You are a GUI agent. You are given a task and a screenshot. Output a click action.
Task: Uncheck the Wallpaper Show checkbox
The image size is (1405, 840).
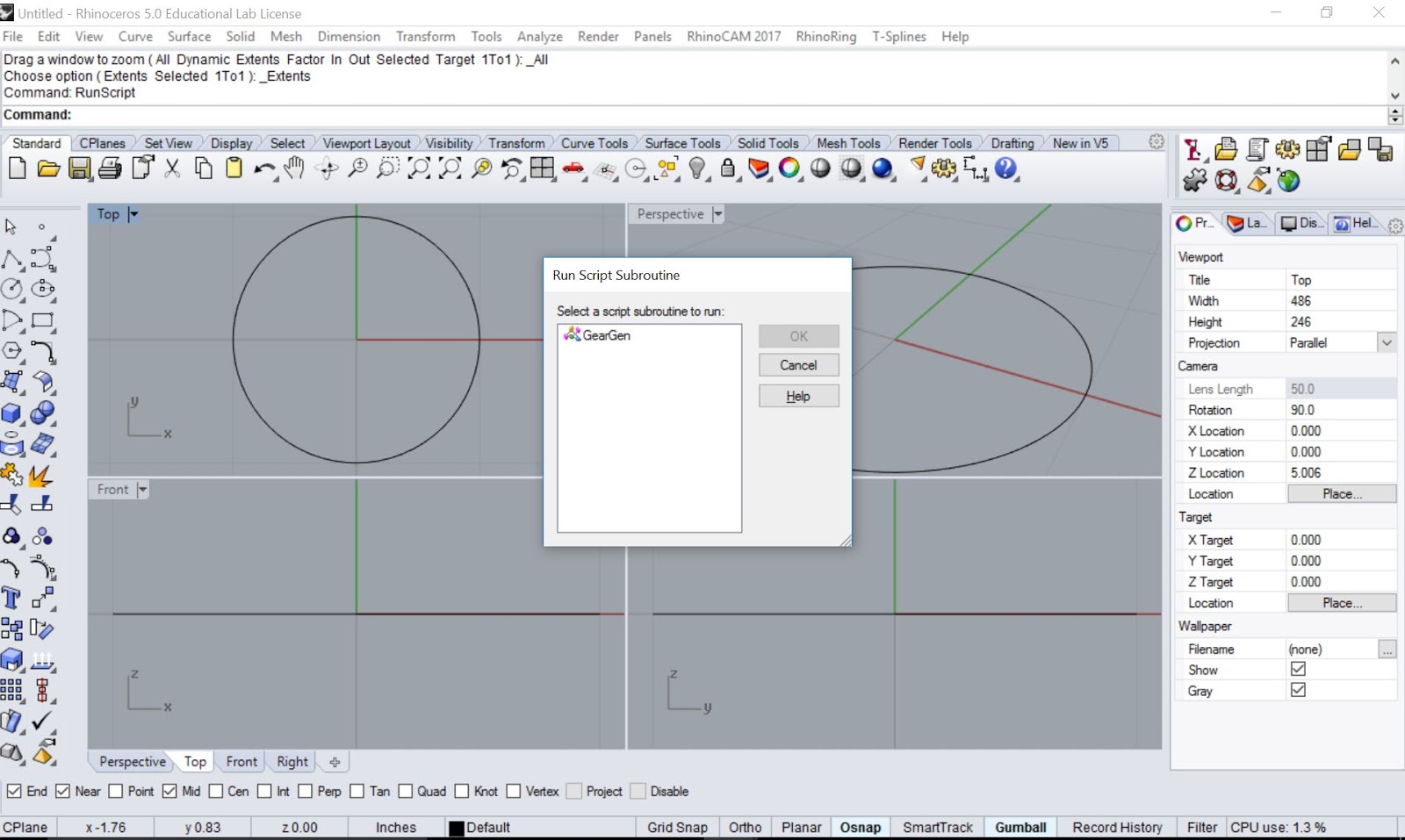coord(1298,669)
